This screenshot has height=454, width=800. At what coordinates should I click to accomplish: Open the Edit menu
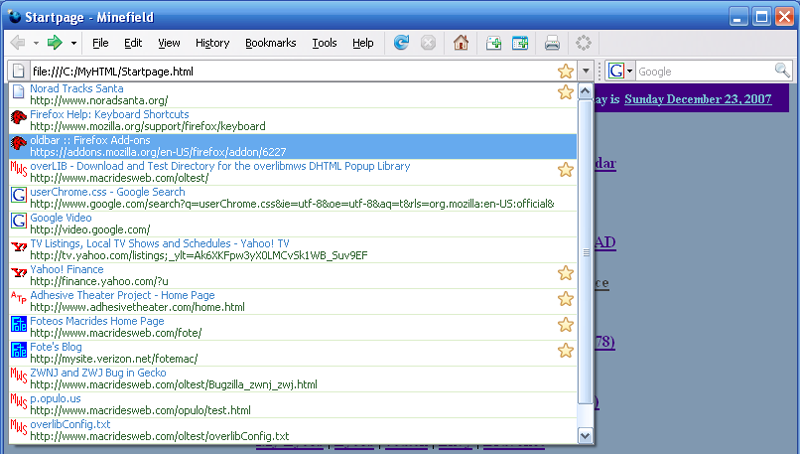tap(133, 43)
